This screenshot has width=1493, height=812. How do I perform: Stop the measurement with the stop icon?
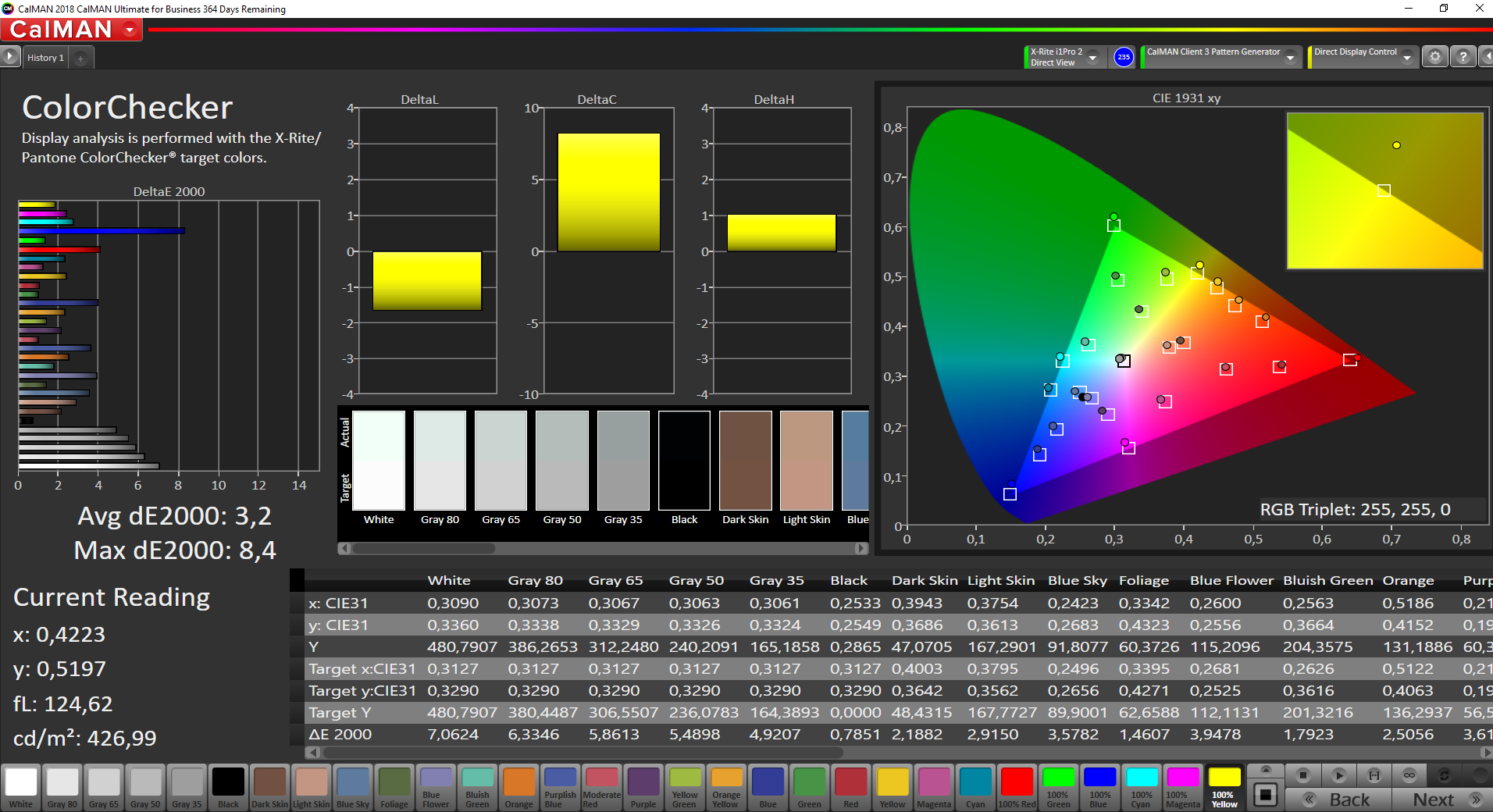click(x=1302, y=775)
